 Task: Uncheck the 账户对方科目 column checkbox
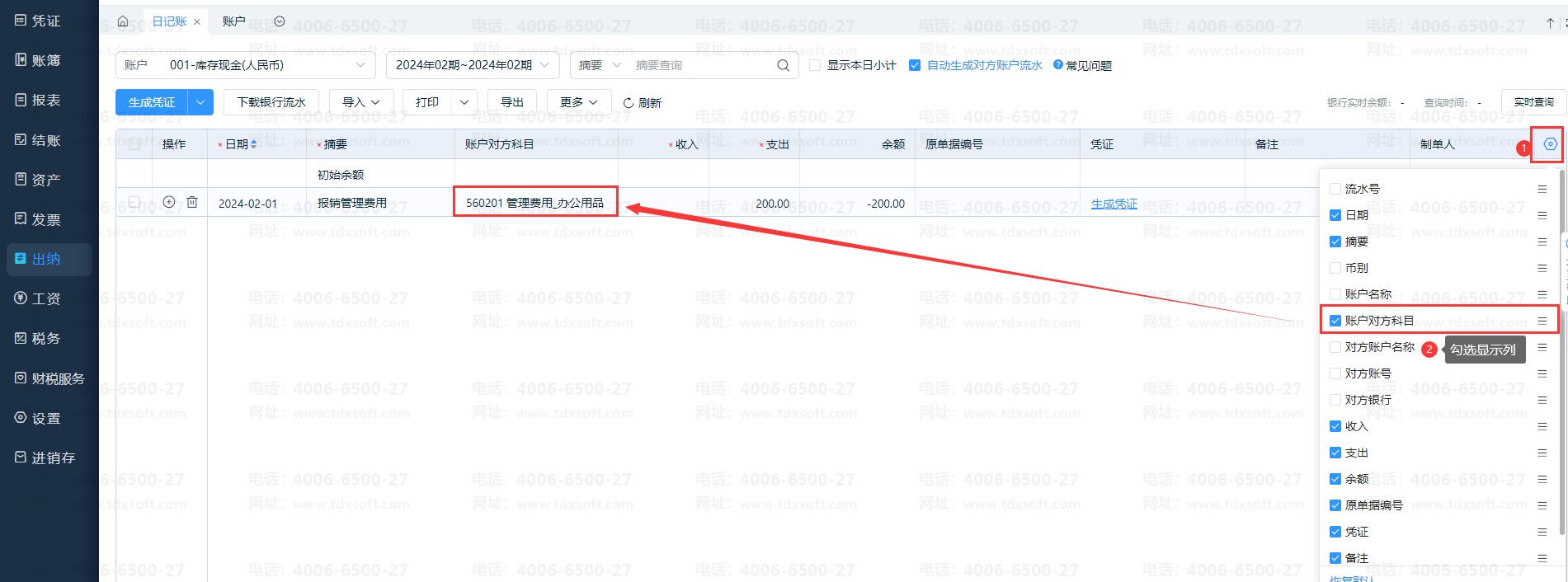[x=1335, y=321]
